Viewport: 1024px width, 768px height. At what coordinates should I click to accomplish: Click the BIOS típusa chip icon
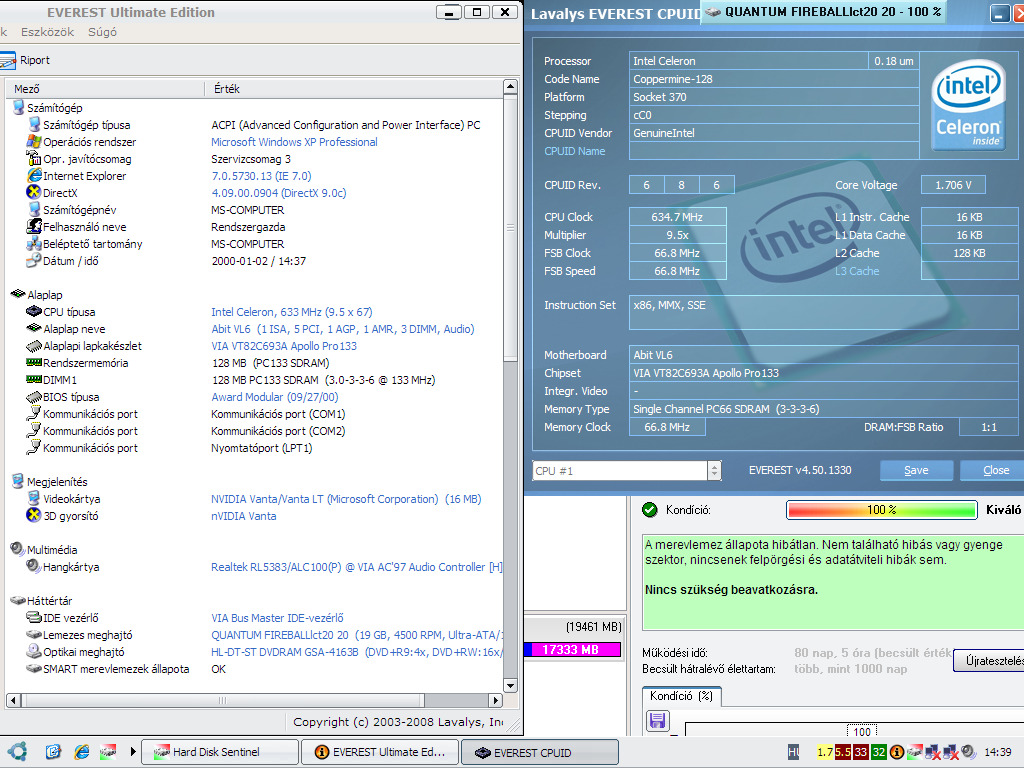(34, 396)
